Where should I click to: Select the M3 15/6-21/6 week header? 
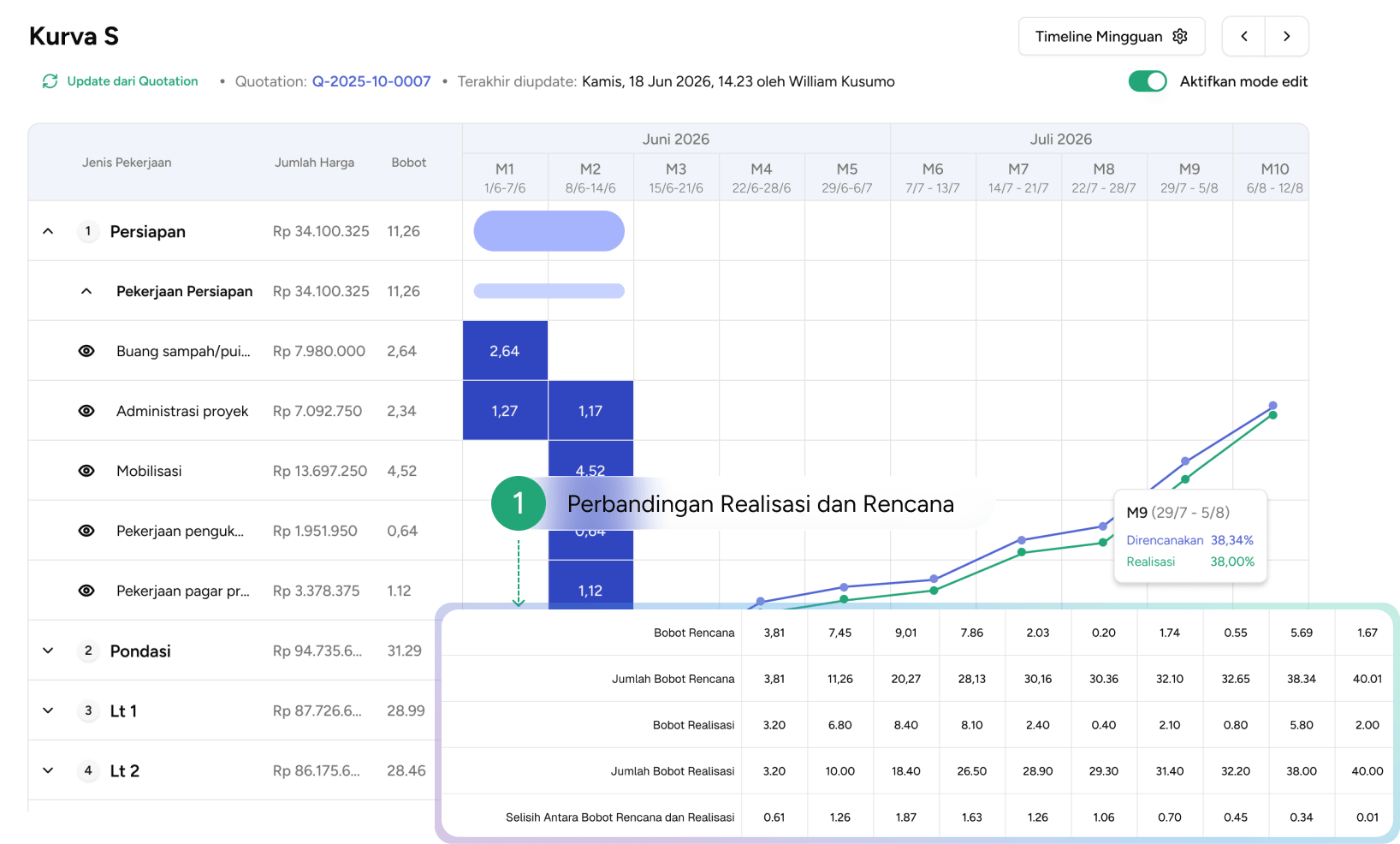point(676,178)
